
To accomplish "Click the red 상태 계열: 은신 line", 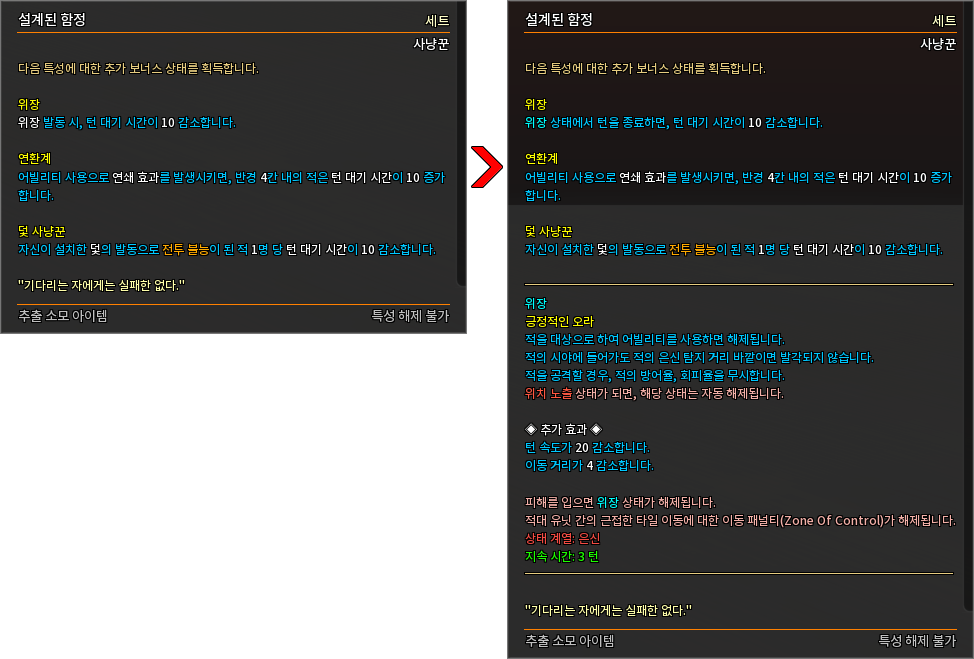I will (563, 538).
